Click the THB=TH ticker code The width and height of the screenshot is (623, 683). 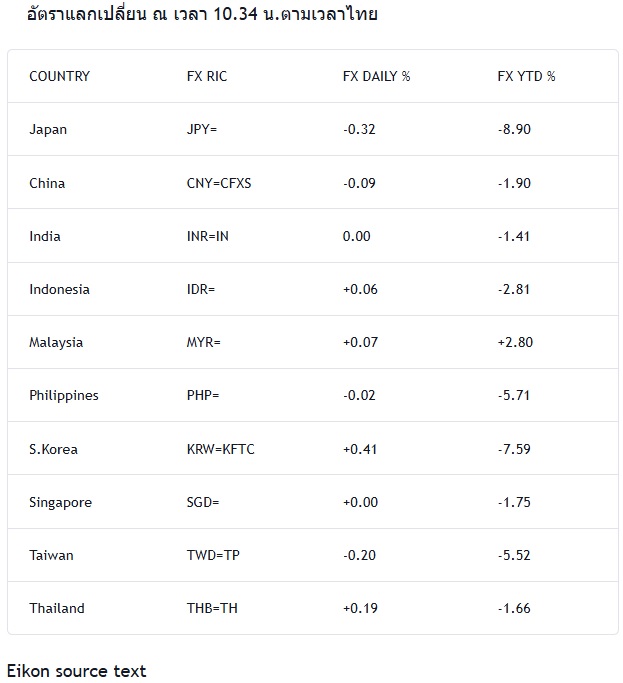(x=212, y=608)
